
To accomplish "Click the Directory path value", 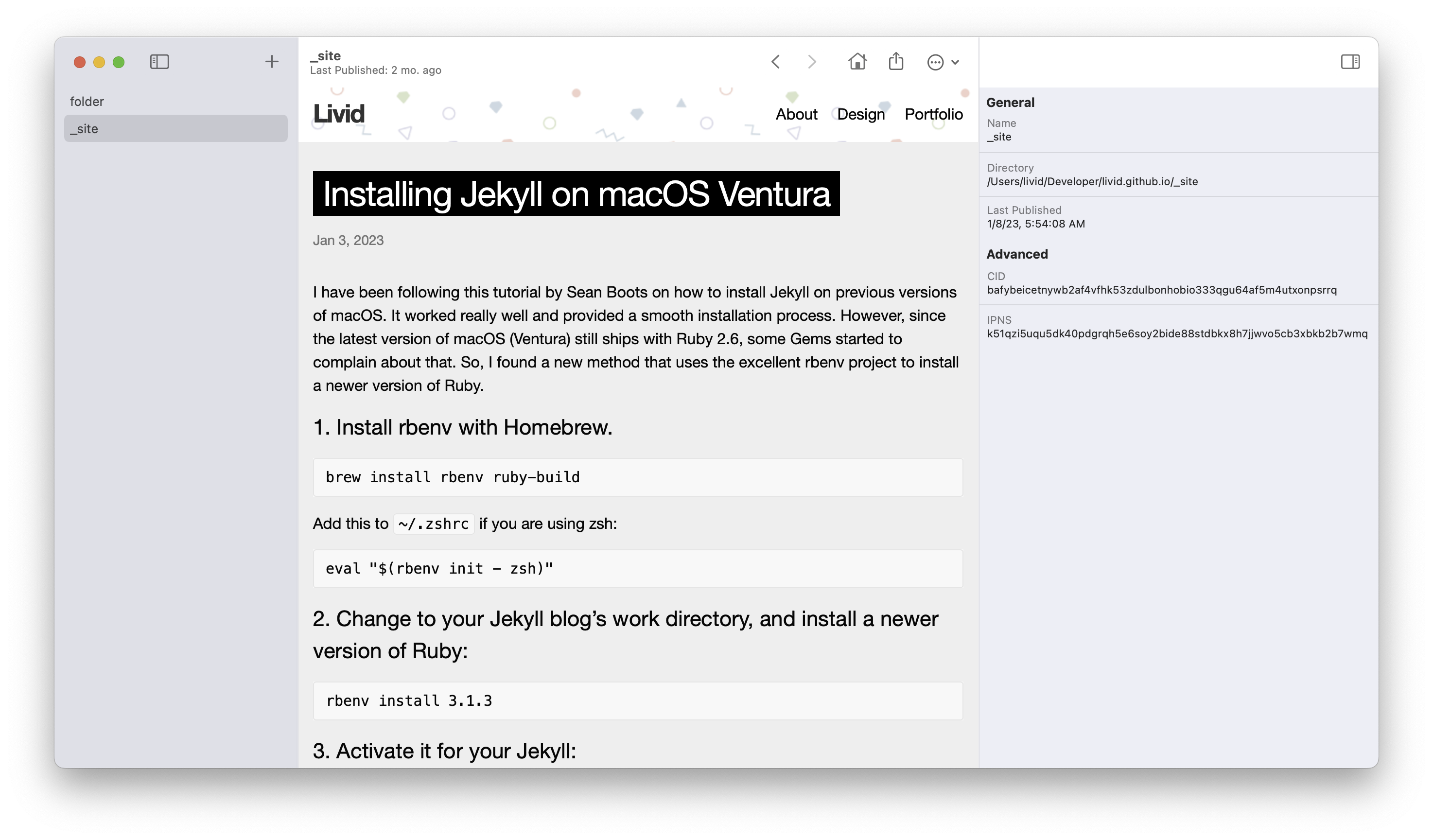I will pos(1092,181).
